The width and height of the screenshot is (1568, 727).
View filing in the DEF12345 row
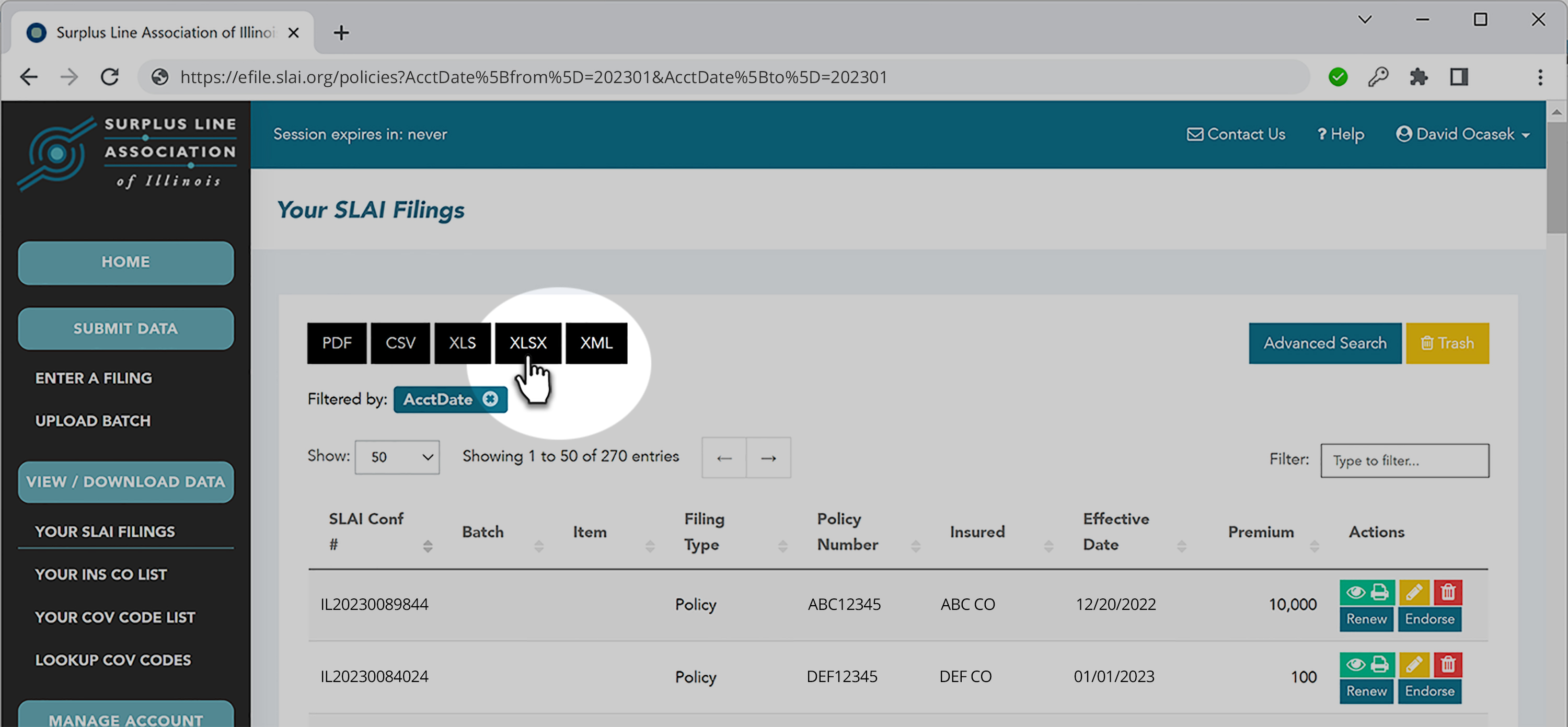point(1355,664)
